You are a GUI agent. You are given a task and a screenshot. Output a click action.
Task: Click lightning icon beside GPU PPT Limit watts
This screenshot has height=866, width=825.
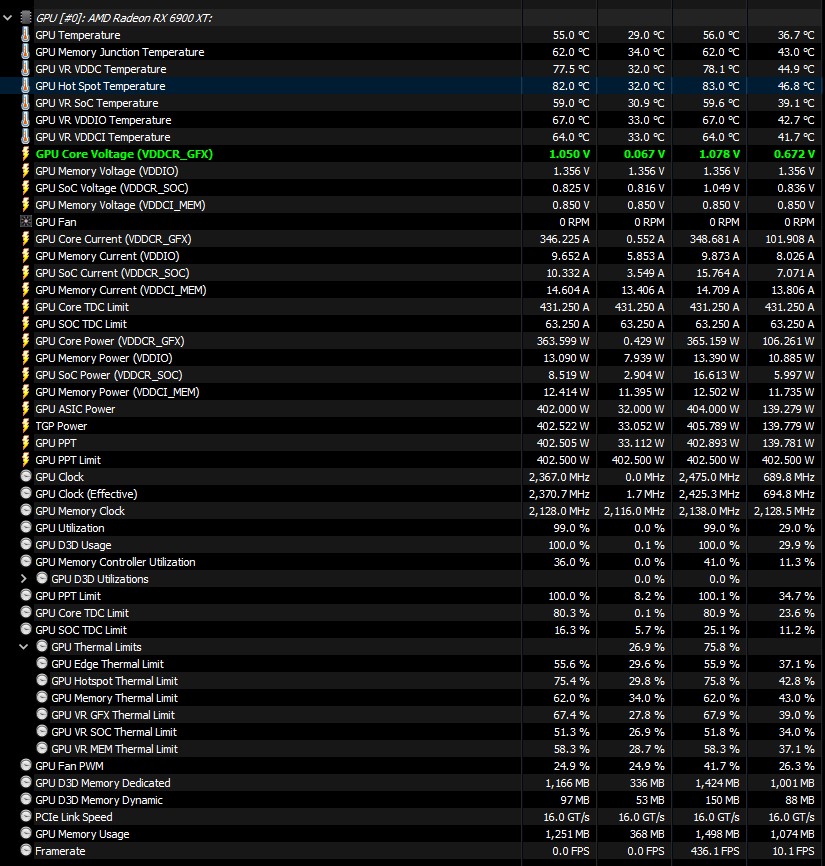pyautogui.click(x=25, y=460)
